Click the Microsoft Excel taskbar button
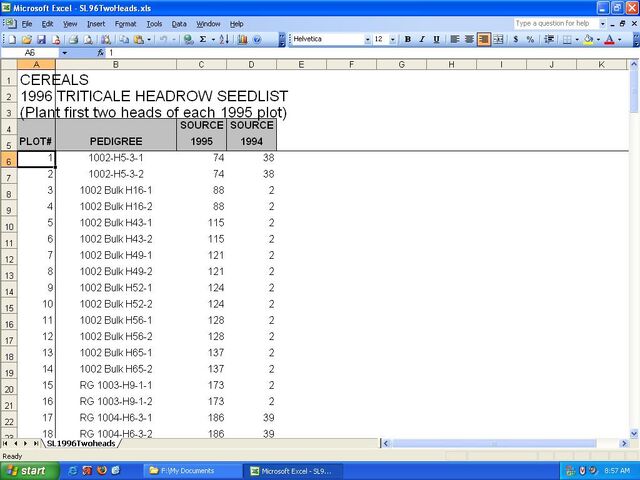The image size is (640, 480). 292,471
